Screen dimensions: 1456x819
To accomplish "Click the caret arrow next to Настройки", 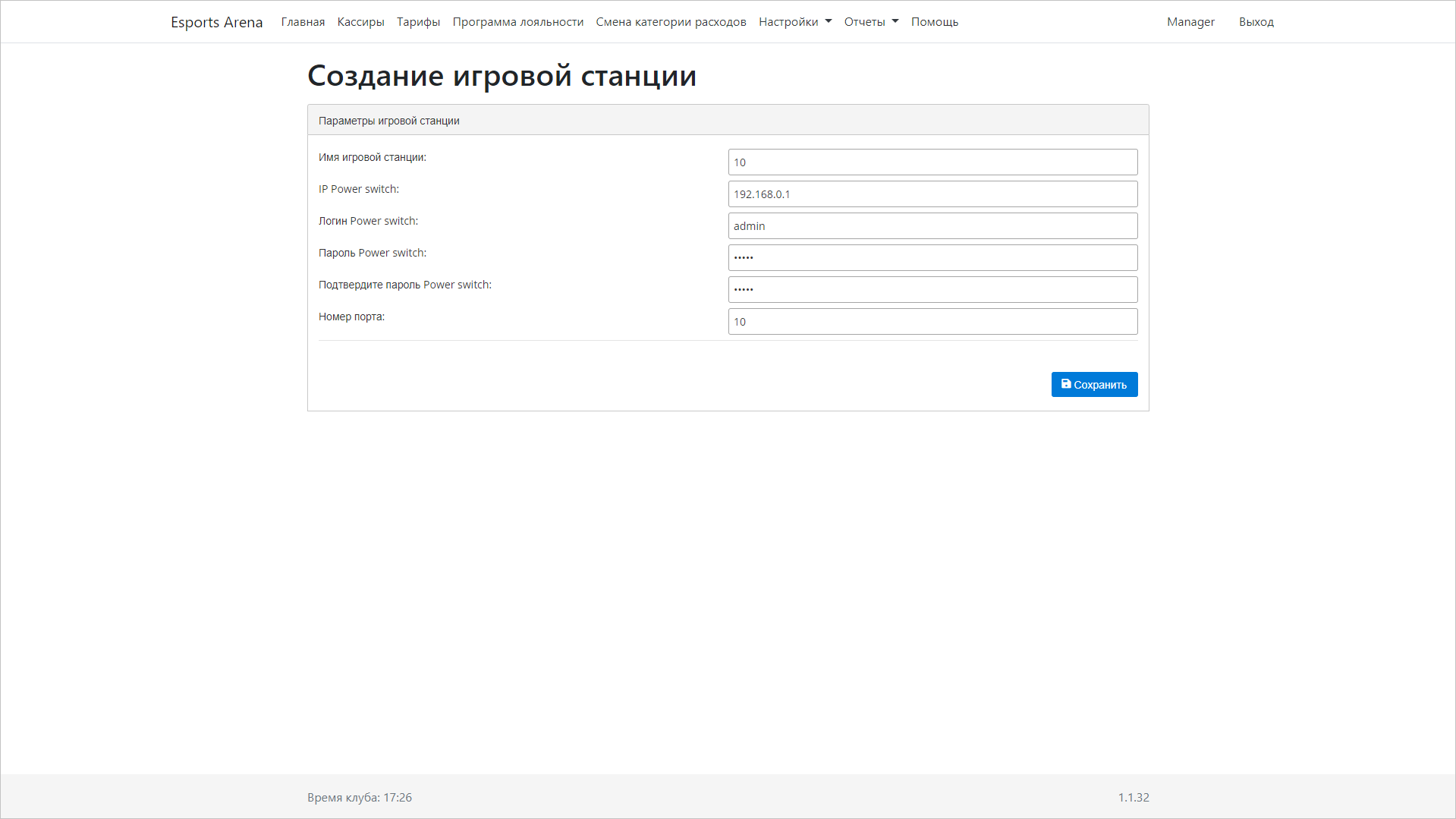I will [x=828, y=23].
